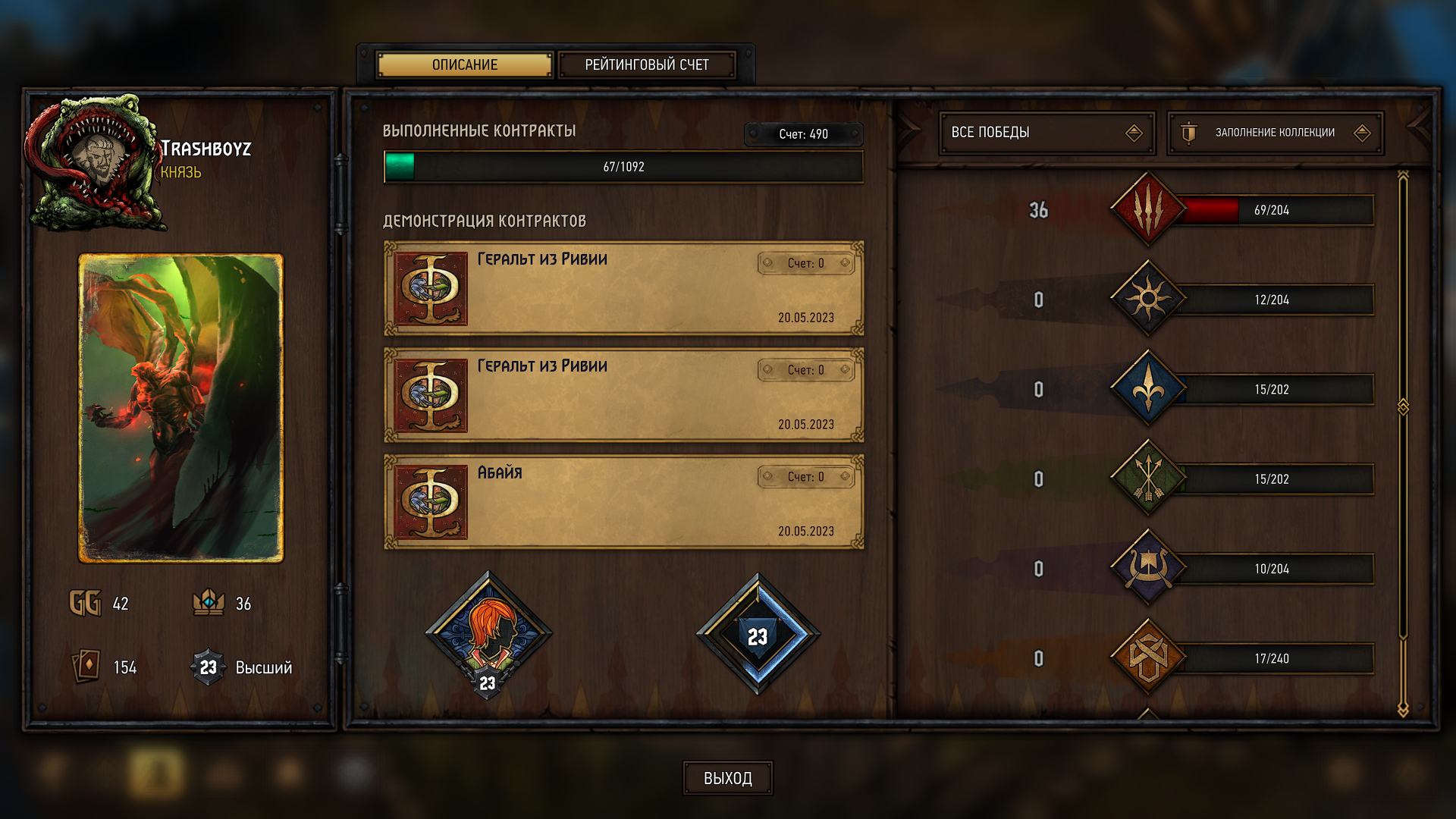Click the cards icon beside 154
1456x819 pixels.
tap(86, 667)
